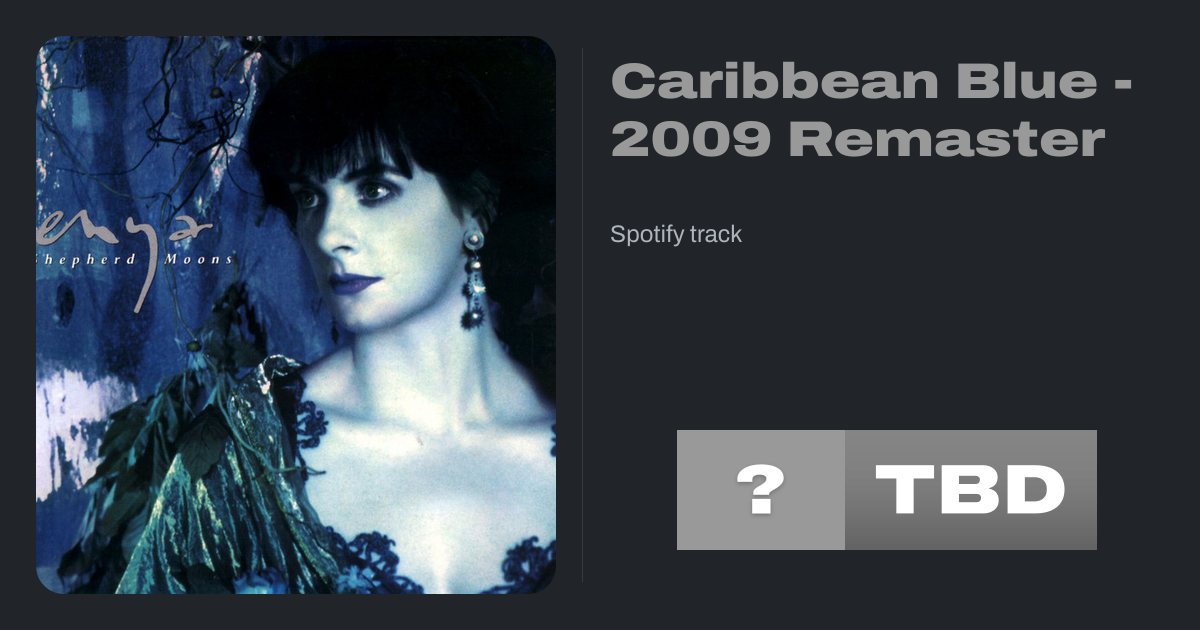Click the dangling earring on the cover

[472, 279]
